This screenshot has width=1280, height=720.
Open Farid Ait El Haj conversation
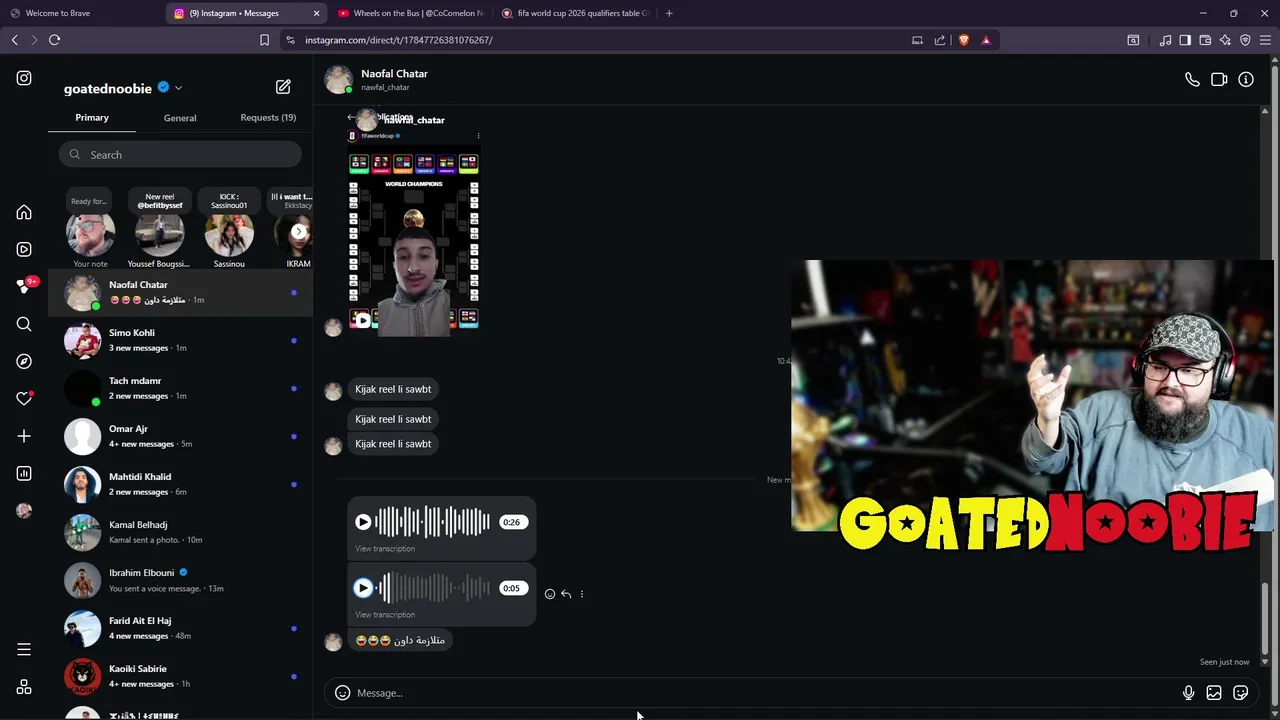(x=180, y=628)
